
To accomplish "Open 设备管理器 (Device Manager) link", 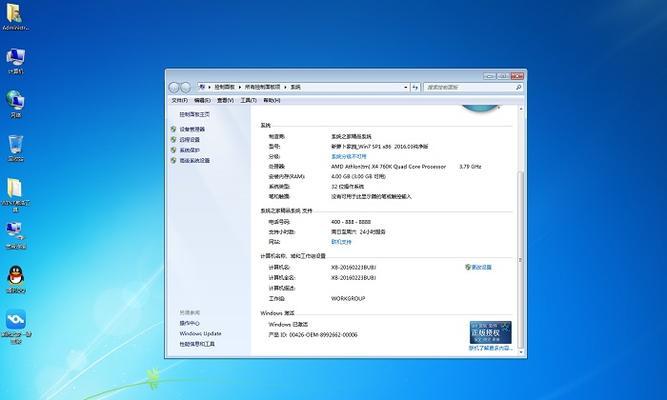I will [x=192, y=129].
